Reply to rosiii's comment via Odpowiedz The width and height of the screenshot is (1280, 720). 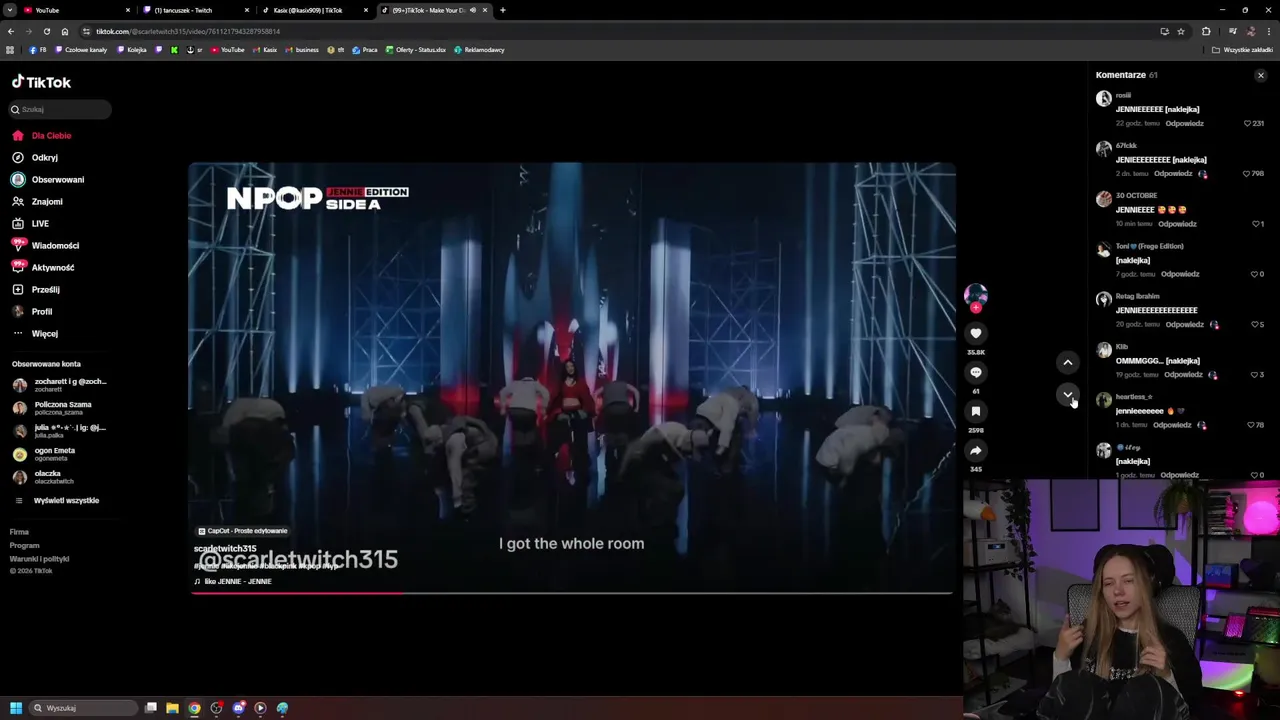coord(1185,123)
